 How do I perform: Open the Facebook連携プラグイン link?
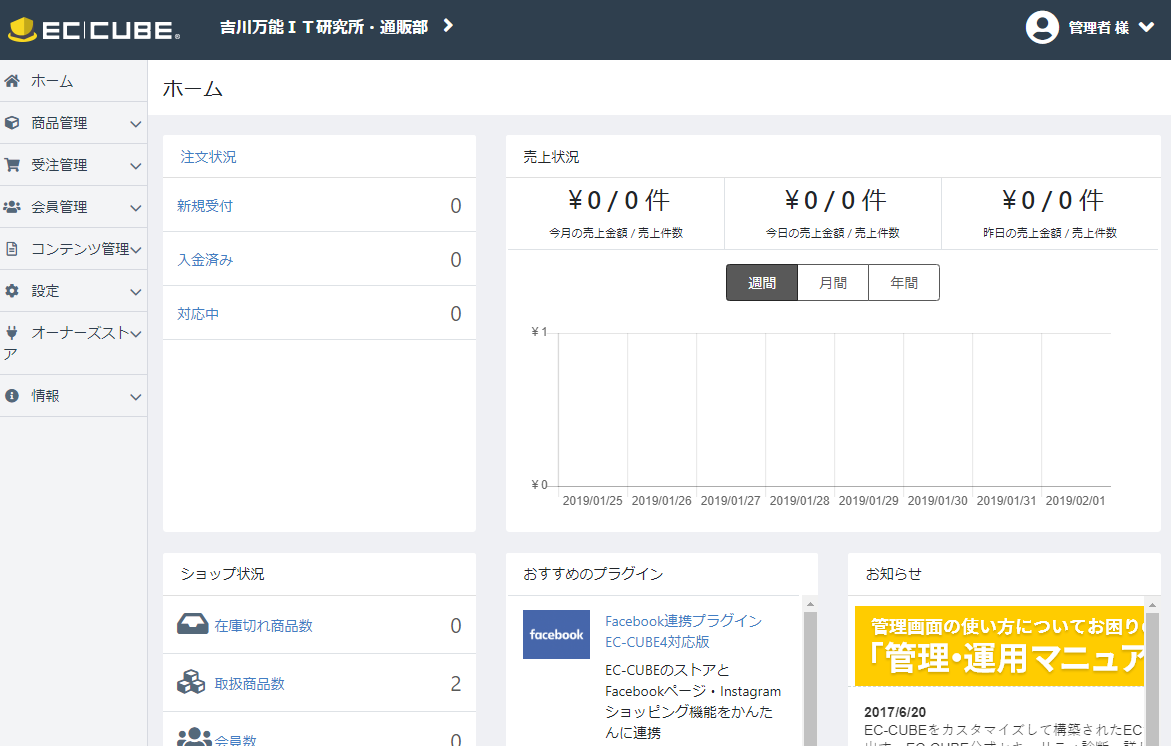coord(683,621)
